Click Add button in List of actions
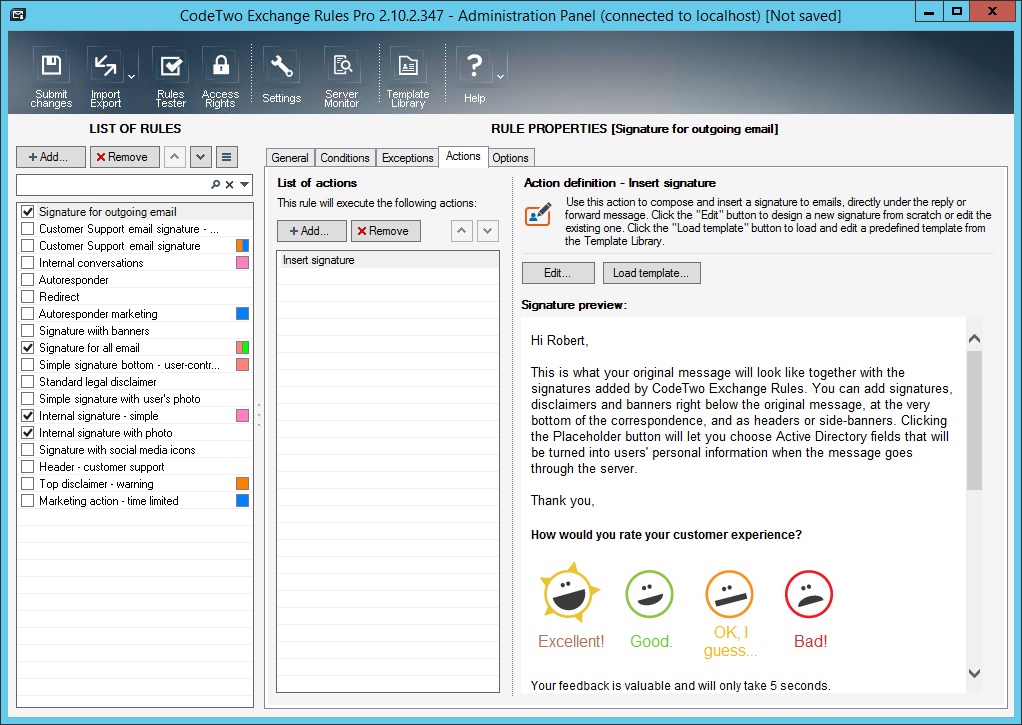 pos(312,231)
